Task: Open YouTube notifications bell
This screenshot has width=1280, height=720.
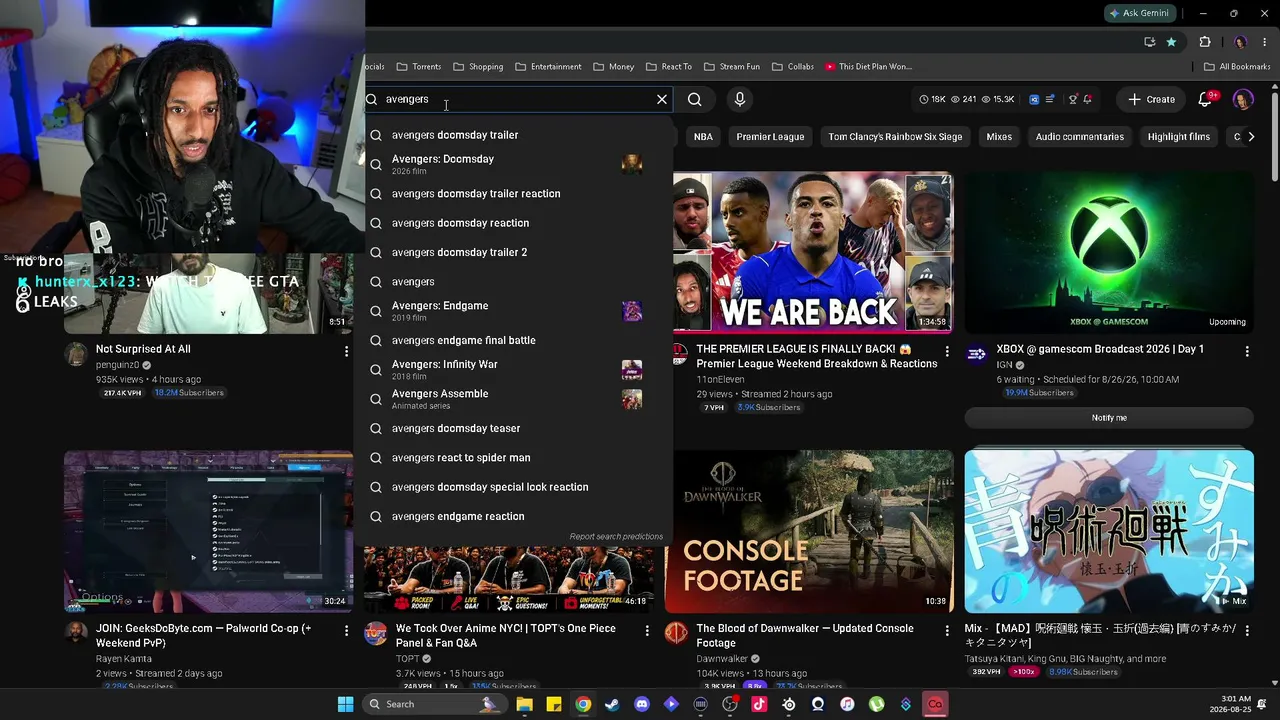Action: [1205, 99]
